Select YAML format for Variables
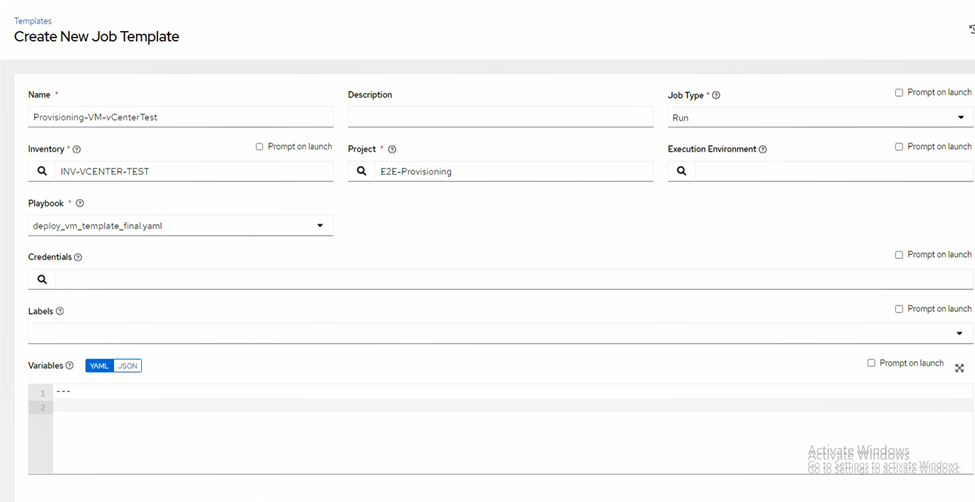Screen dimensions: 975x502 click(x=99, y=366)
